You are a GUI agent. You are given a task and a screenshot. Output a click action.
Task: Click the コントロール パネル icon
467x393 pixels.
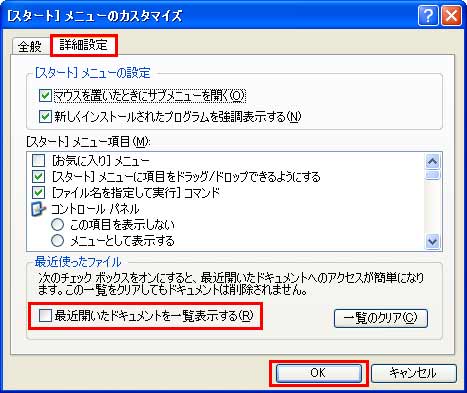[x=38, y=209]
